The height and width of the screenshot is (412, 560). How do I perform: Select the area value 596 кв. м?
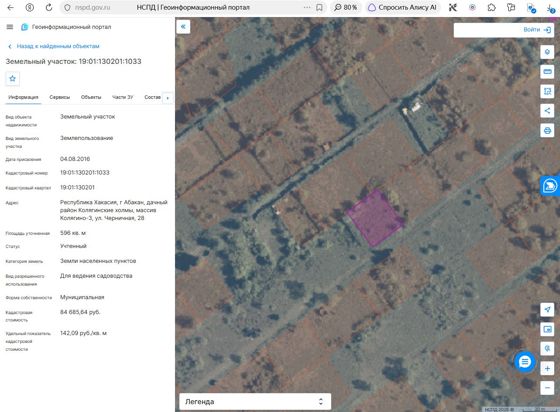(73, 233)
